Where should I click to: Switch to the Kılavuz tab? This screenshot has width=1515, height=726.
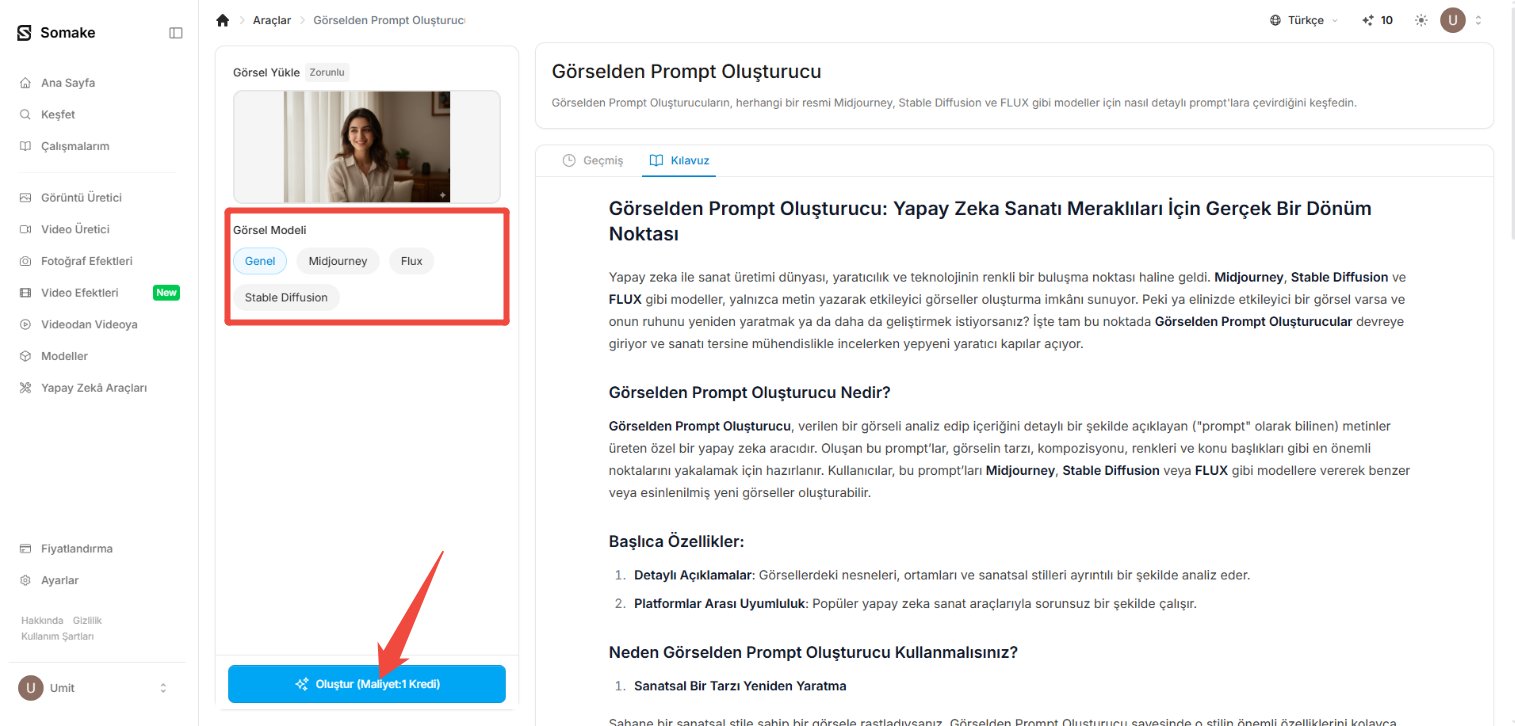(x=679, y=160)
